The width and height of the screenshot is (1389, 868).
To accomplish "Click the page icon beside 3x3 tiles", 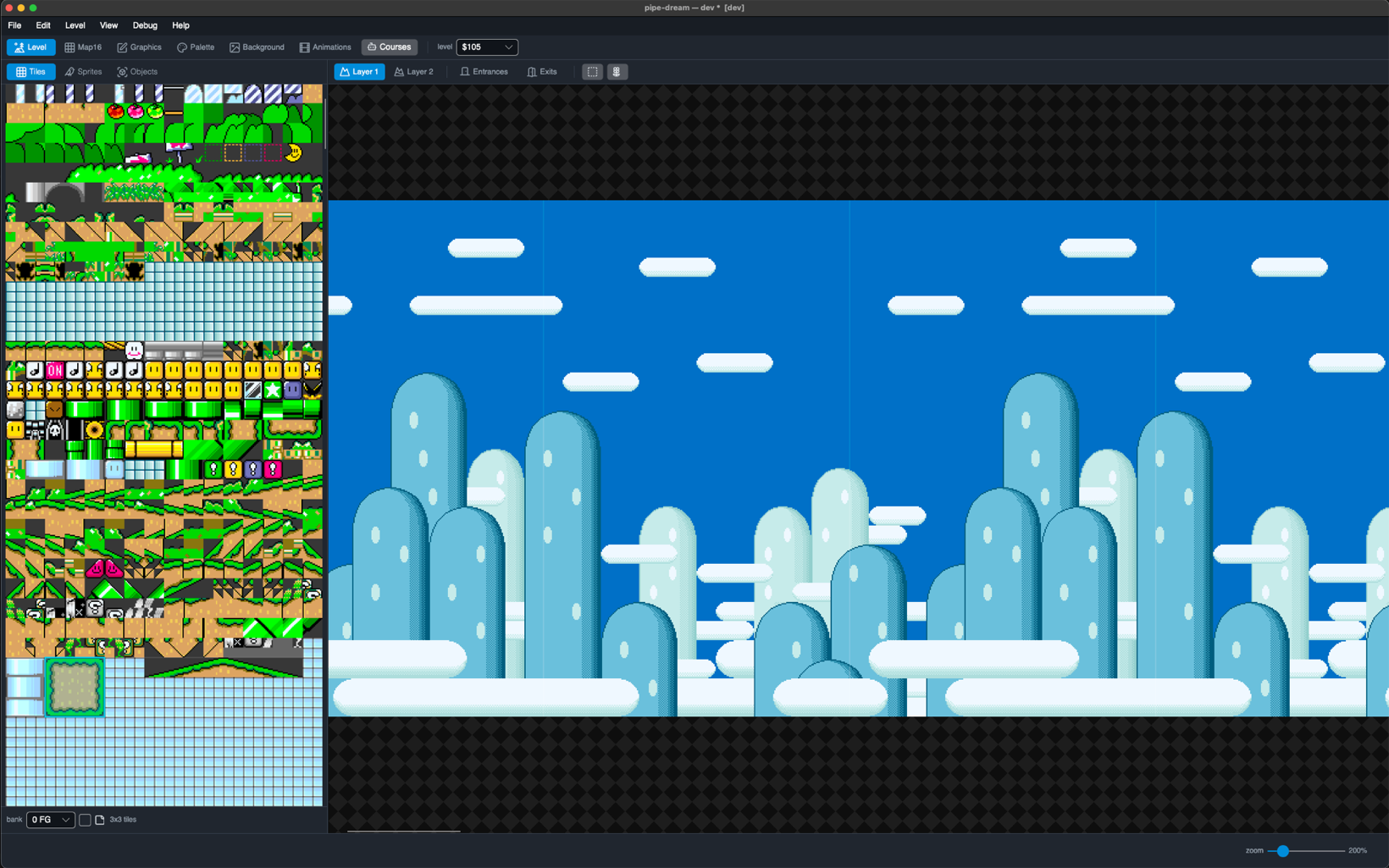I will (100, 820).
